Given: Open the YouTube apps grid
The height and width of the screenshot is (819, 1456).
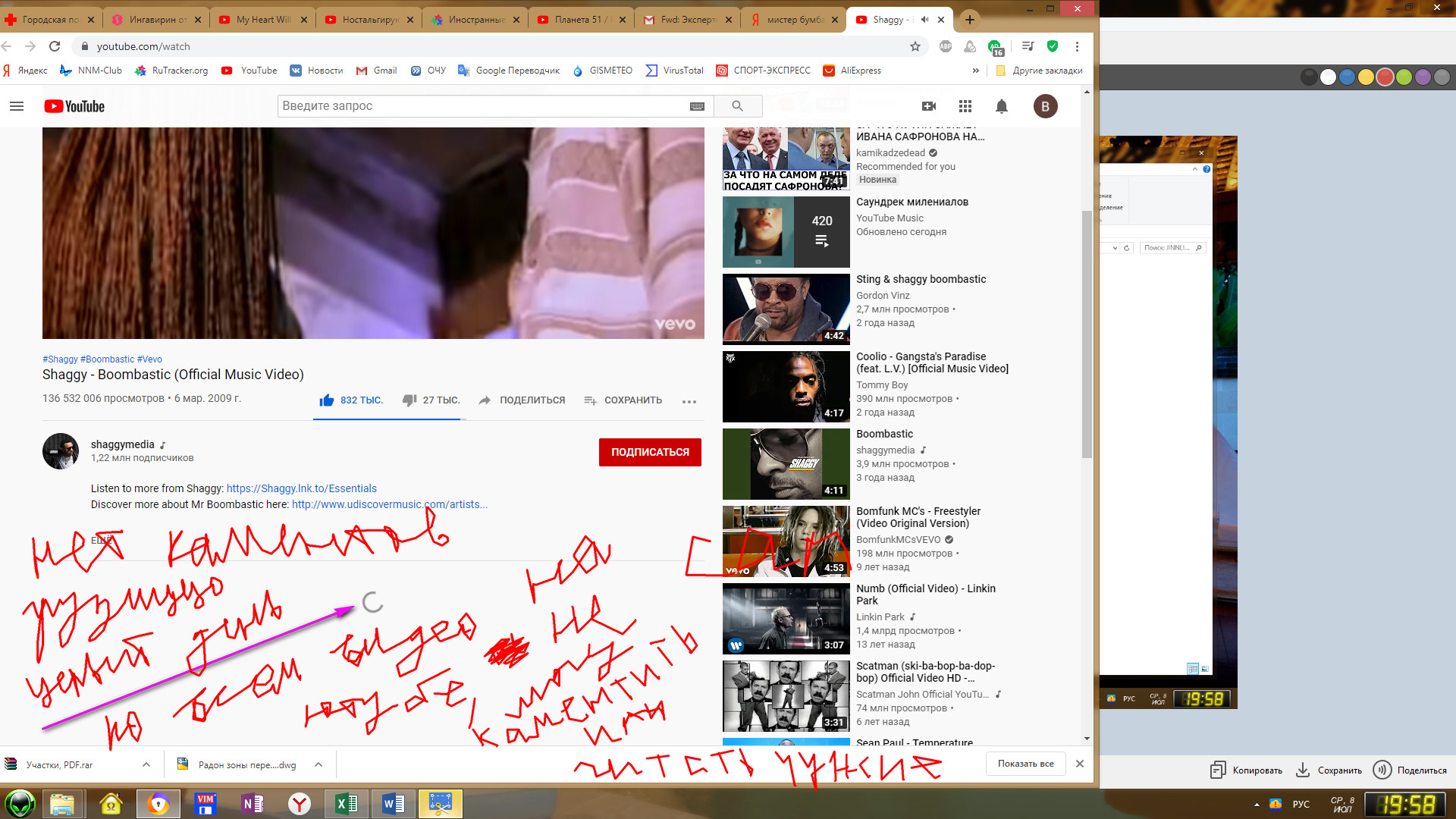Looking at the screenshot, I should (x=965, y=106).
